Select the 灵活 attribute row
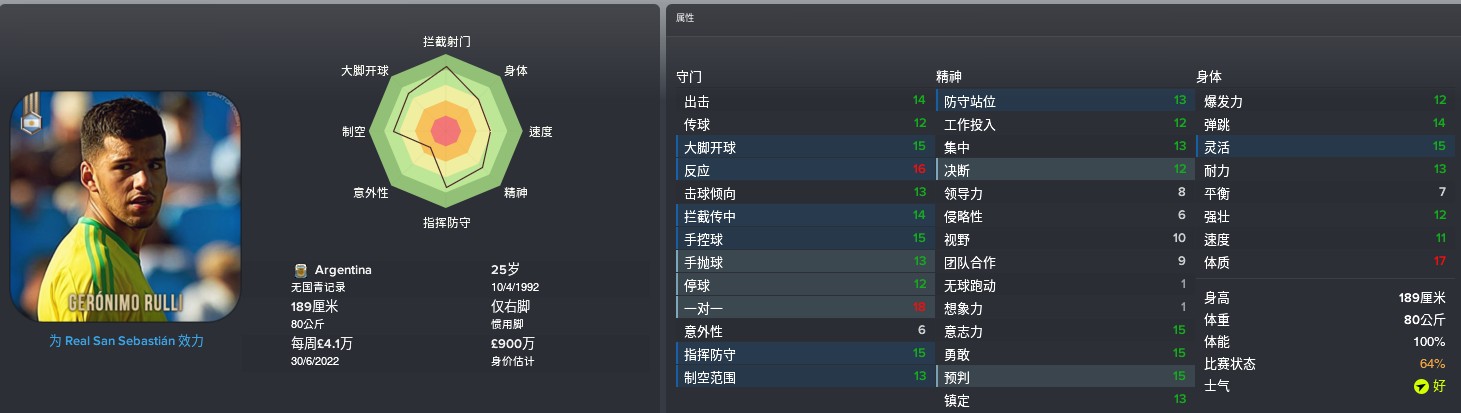Screen dimensions: 1461x413 [x=1324, y=147]
